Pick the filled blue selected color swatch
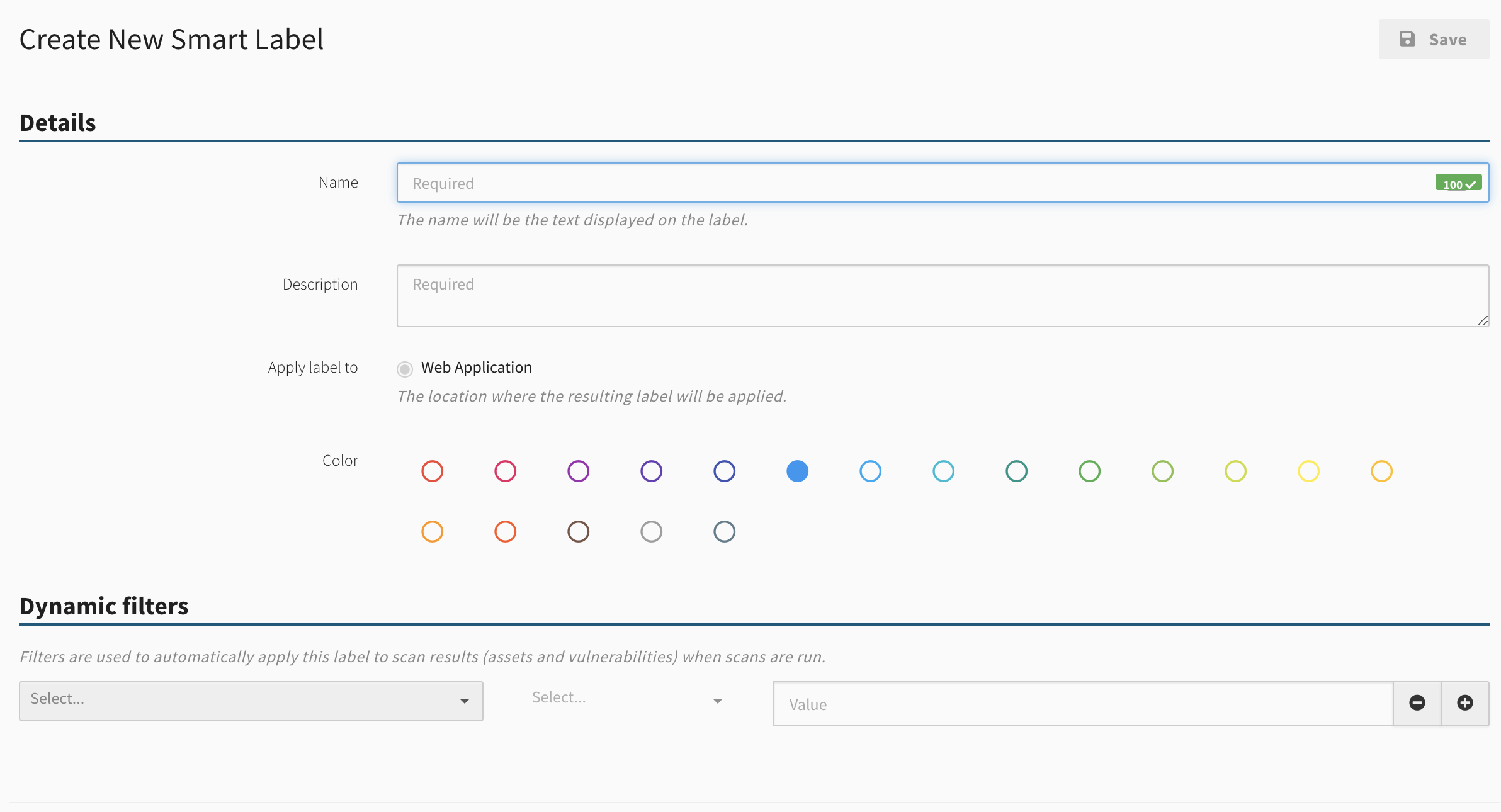The height and width of the screenshot is (812, 1501). point(798,471)
